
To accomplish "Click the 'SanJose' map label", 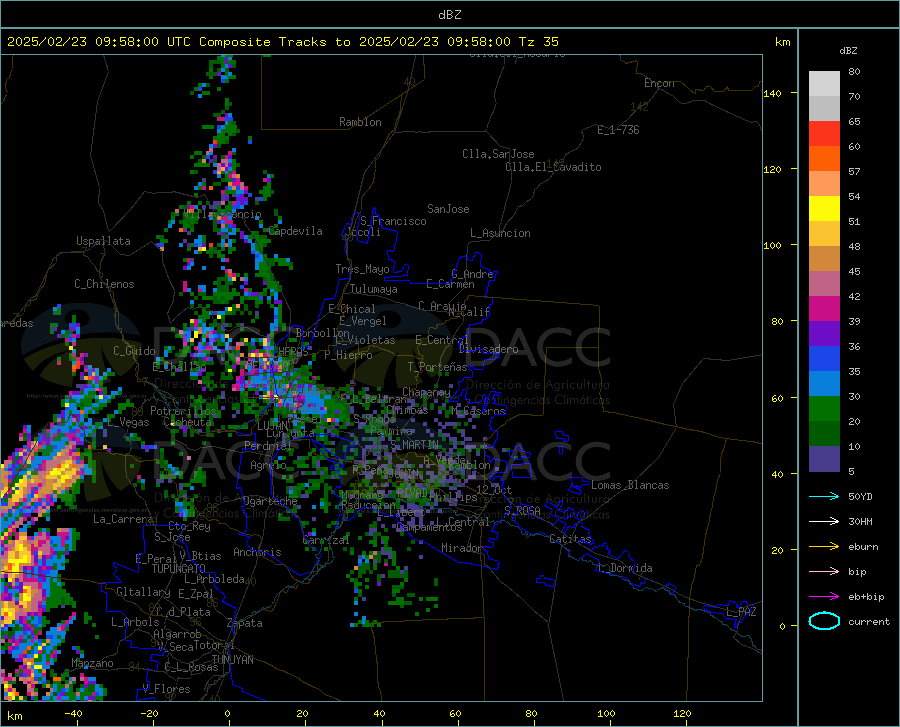I will [x=448, y=209].
